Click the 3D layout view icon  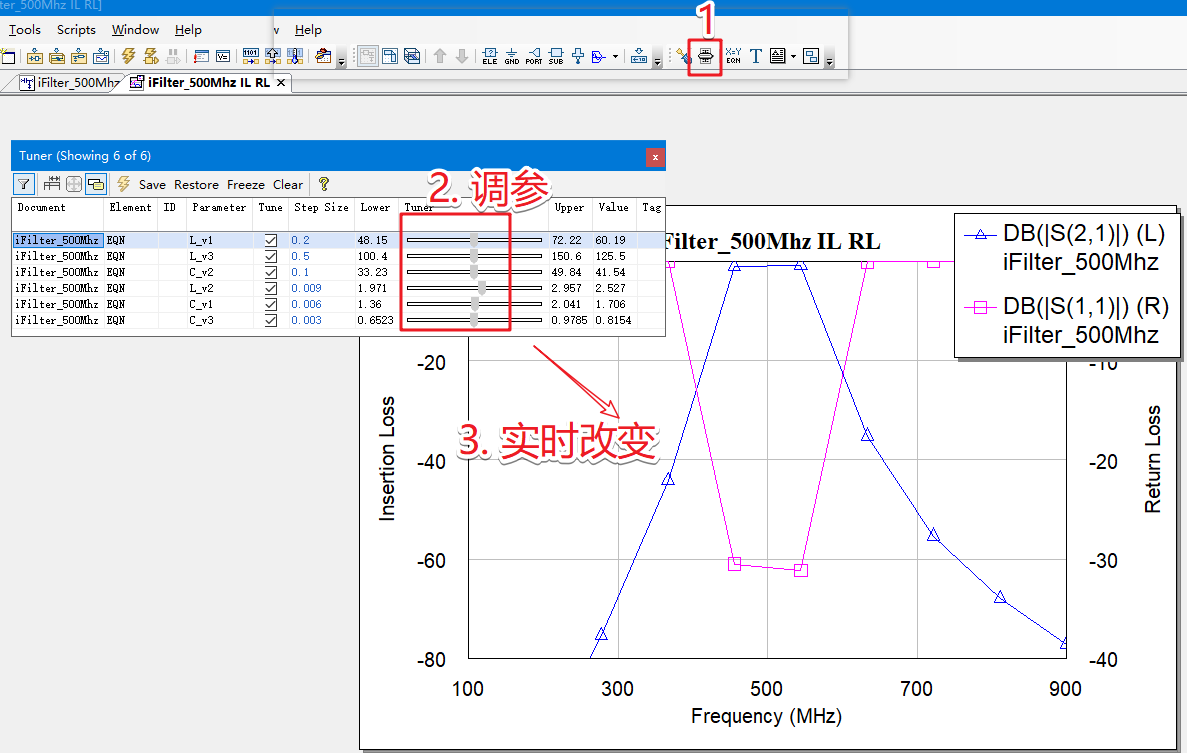tap(412, 56)
